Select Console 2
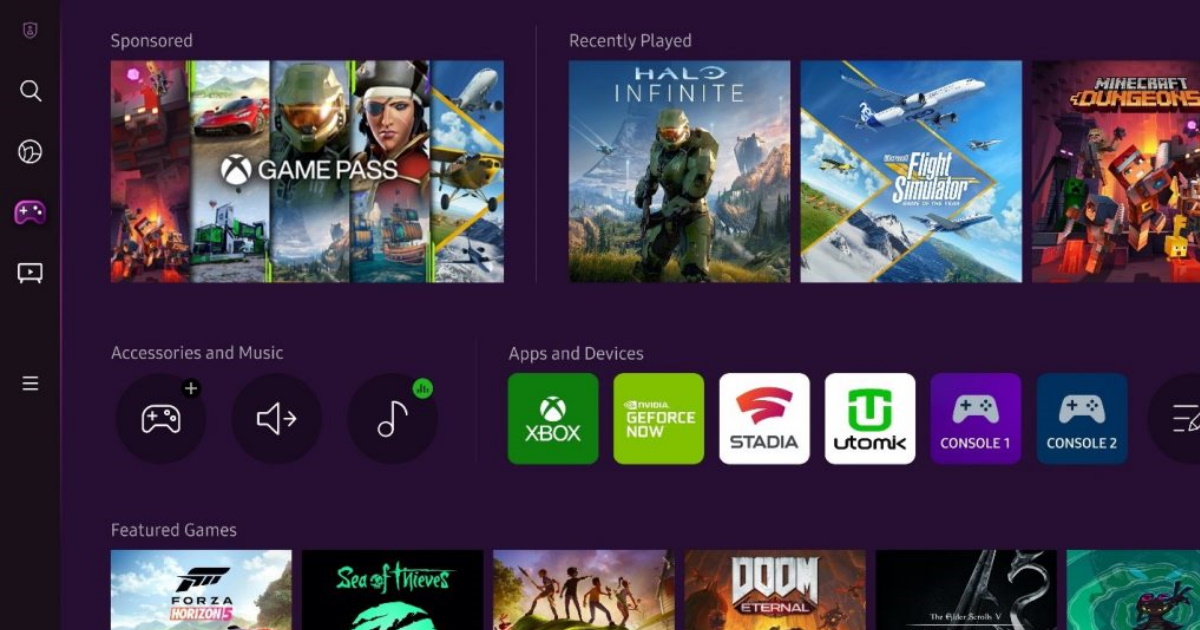The height and width of the screenshot is (630, 1200). coord(1081,419)
